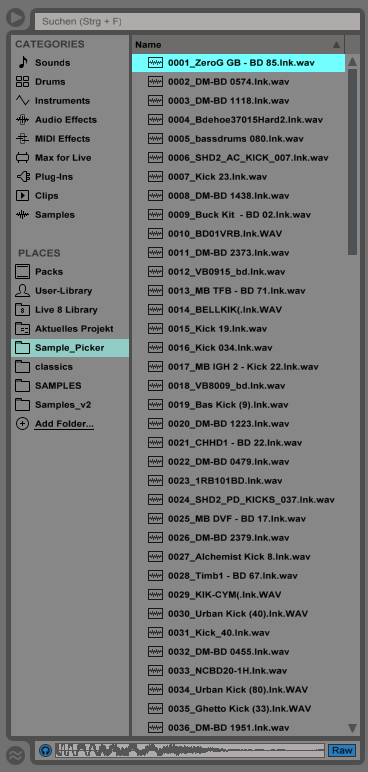Image resolution: width=368 pixels, height=772 pixels.
Task: Sort by the Name column header
Action: 238,44
